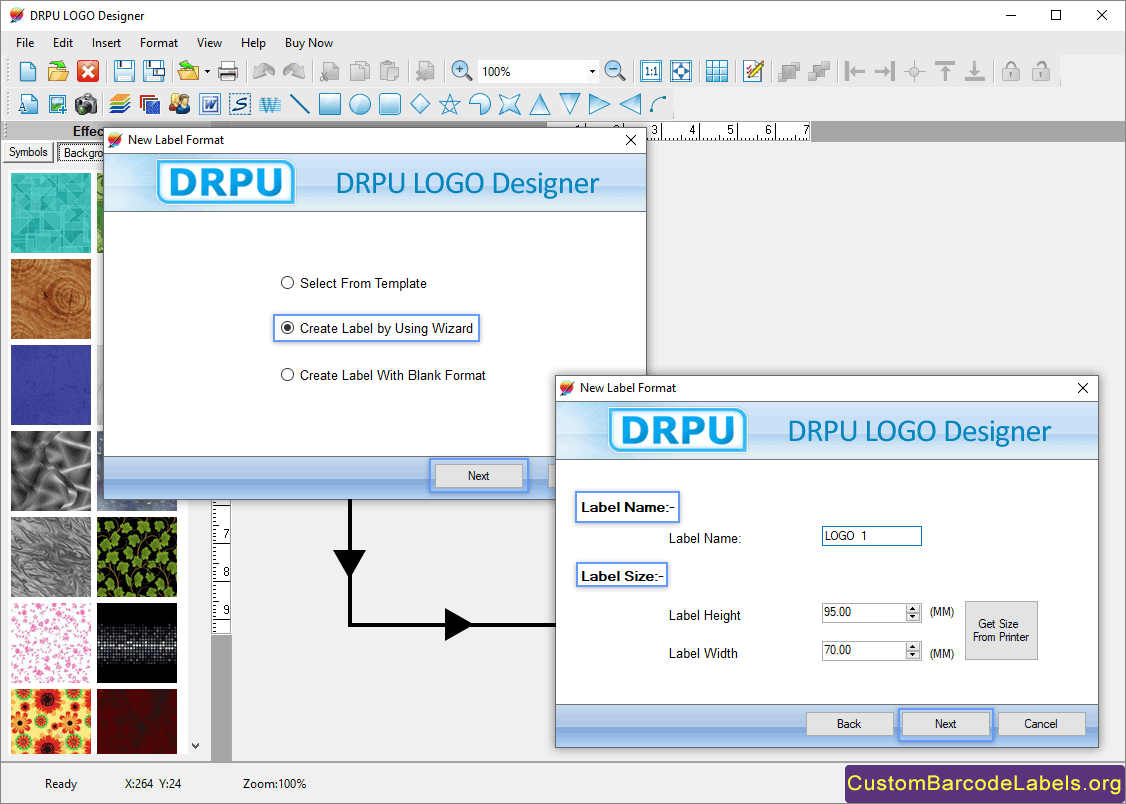The height and width of the screenshot is (804, 1126).
Task: Open a file with the folder icon
Action: tap(57, 71)
